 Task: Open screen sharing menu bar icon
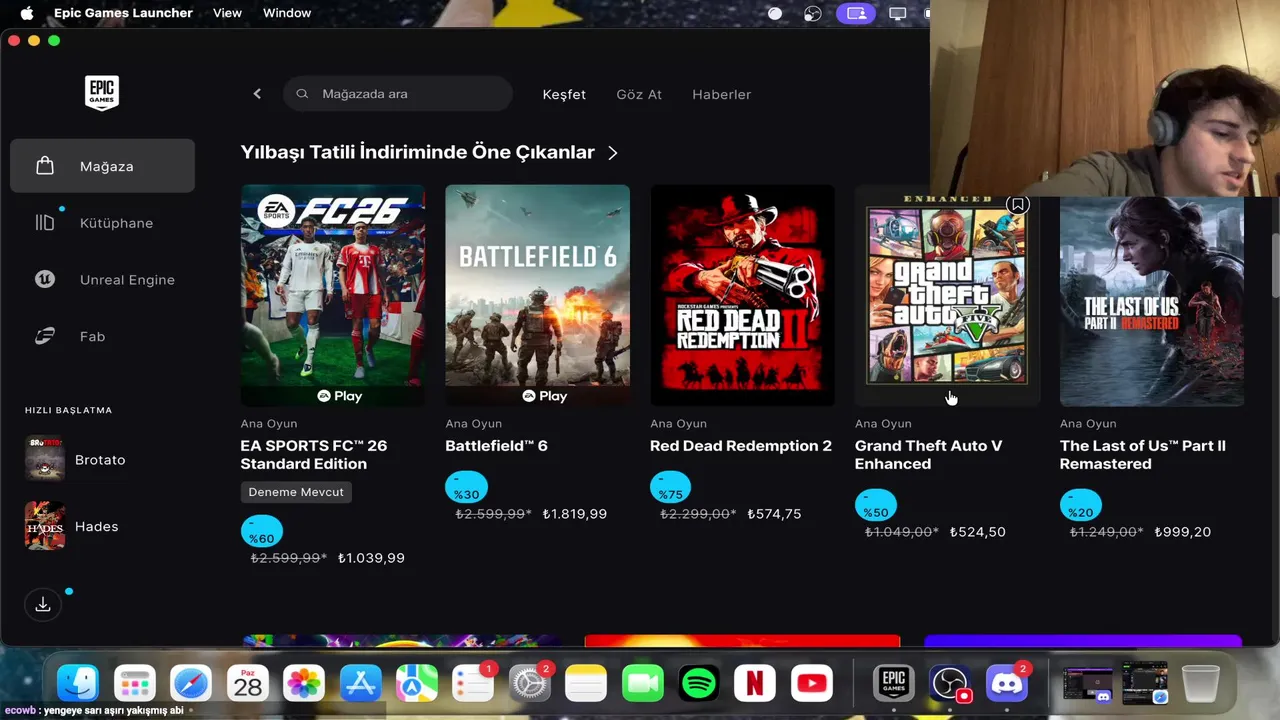point(856,13)
